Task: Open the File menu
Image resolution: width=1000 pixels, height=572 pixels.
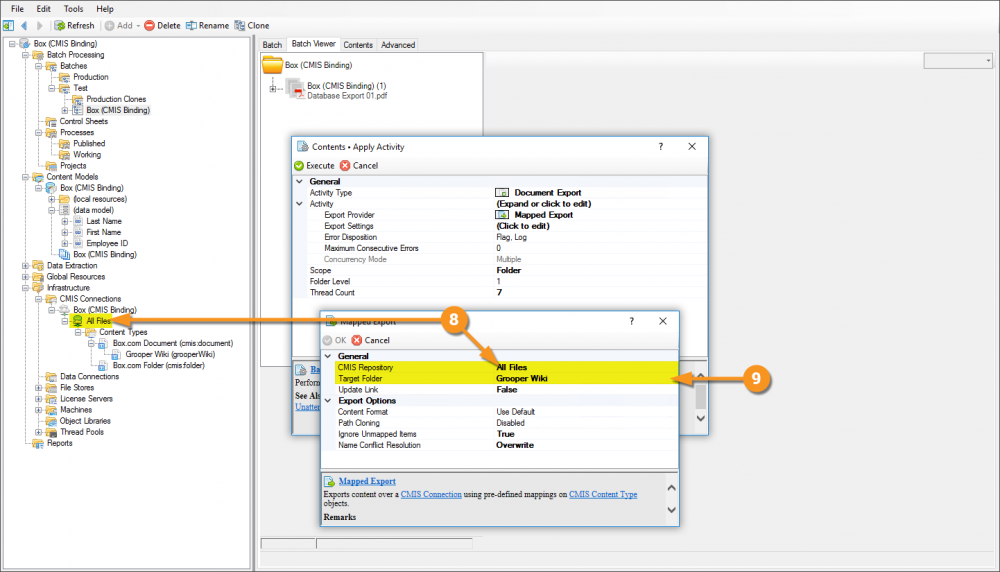Action: click(x=17, y=9)
